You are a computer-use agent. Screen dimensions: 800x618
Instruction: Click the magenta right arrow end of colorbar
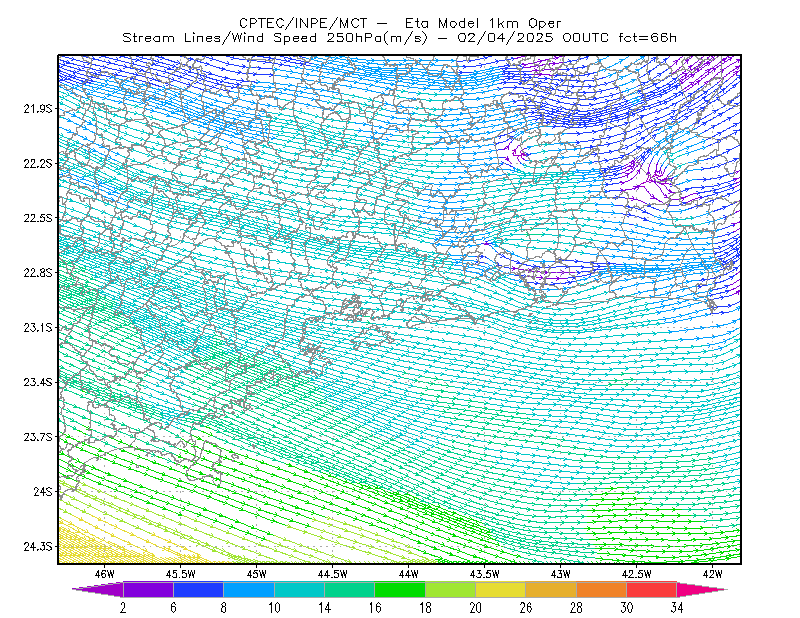(702, 589)
